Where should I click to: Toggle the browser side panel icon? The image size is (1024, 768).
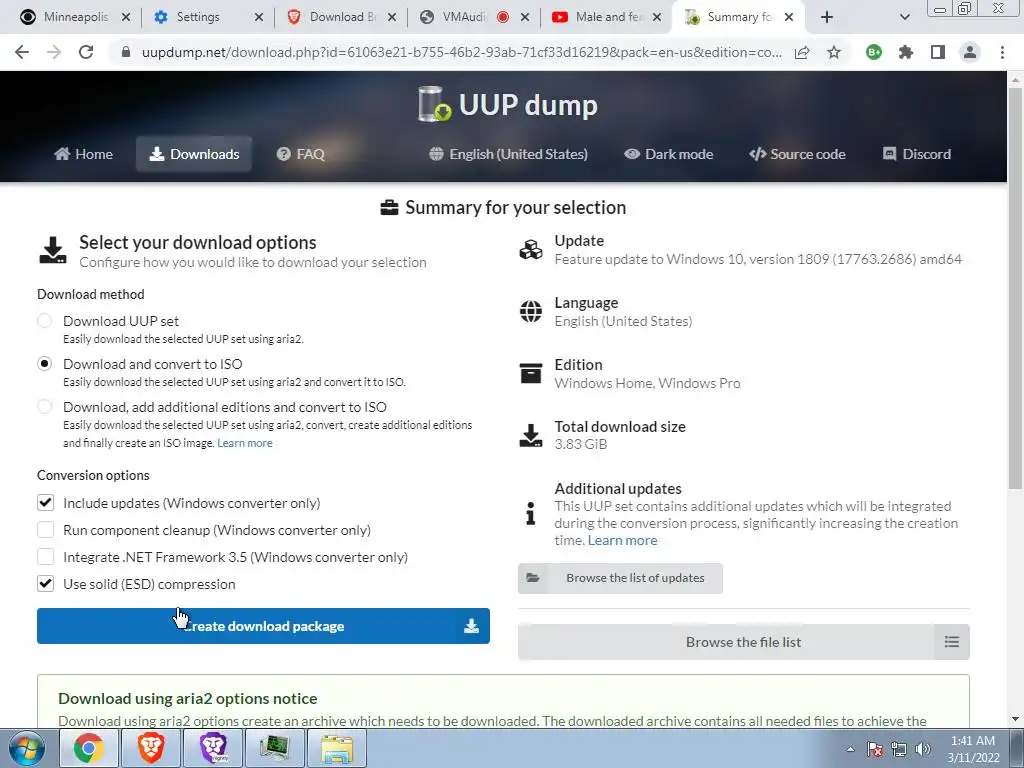click(937, 52)
